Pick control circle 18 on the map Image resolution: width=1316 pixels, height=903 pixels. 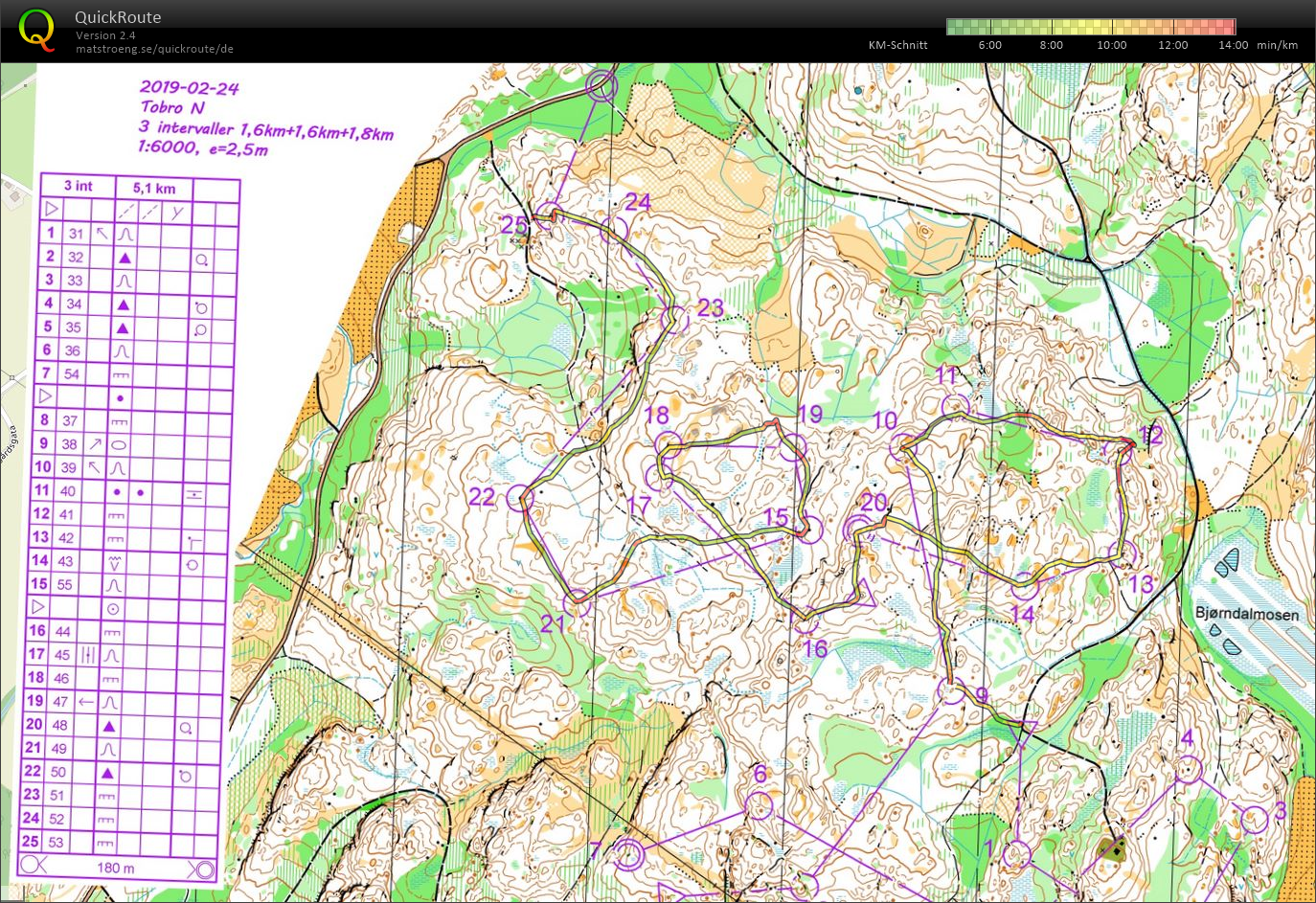[668, 444]
